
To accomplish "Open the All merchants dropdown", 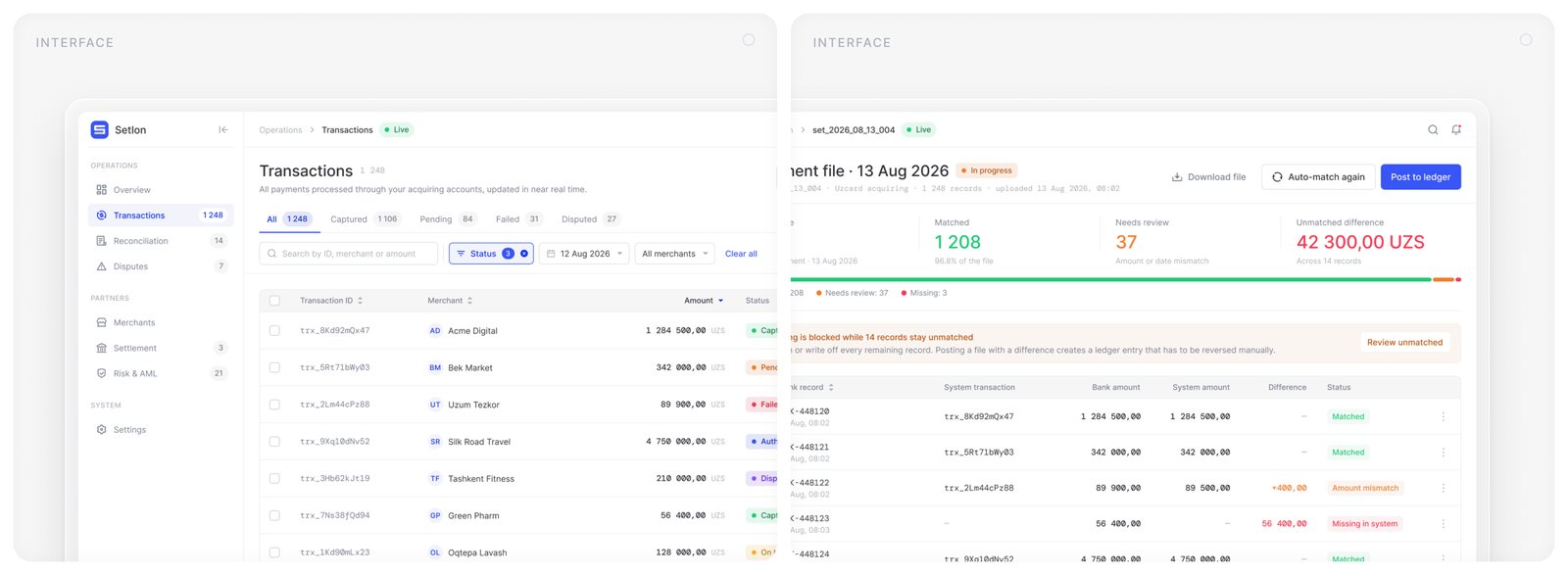I will click(x=675, y=254).
